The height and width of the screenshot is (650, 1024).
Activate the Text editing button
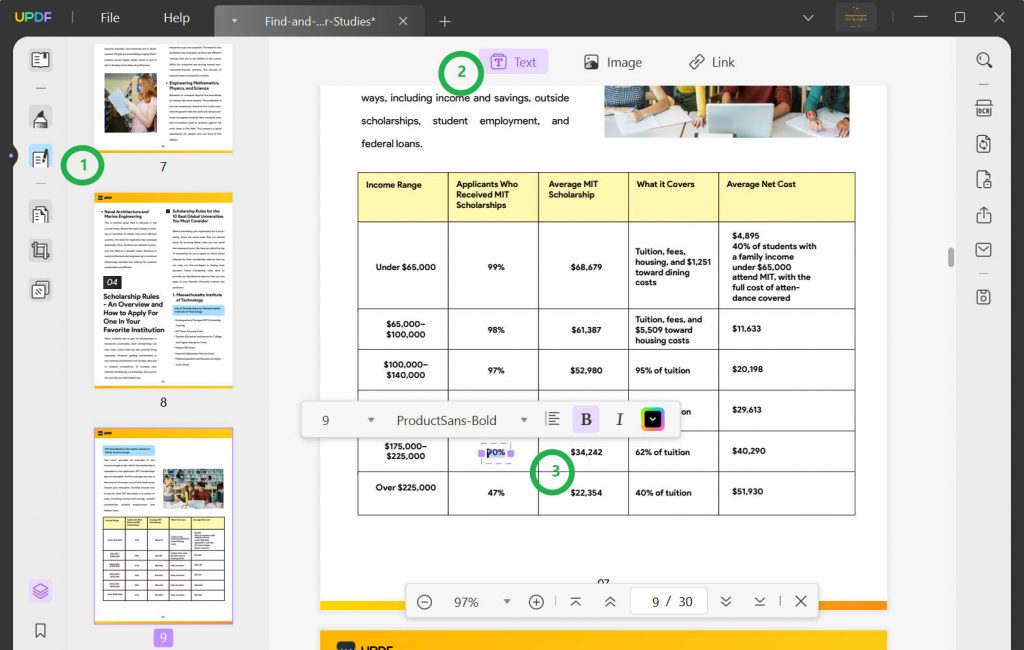click(x=513, y=61)
